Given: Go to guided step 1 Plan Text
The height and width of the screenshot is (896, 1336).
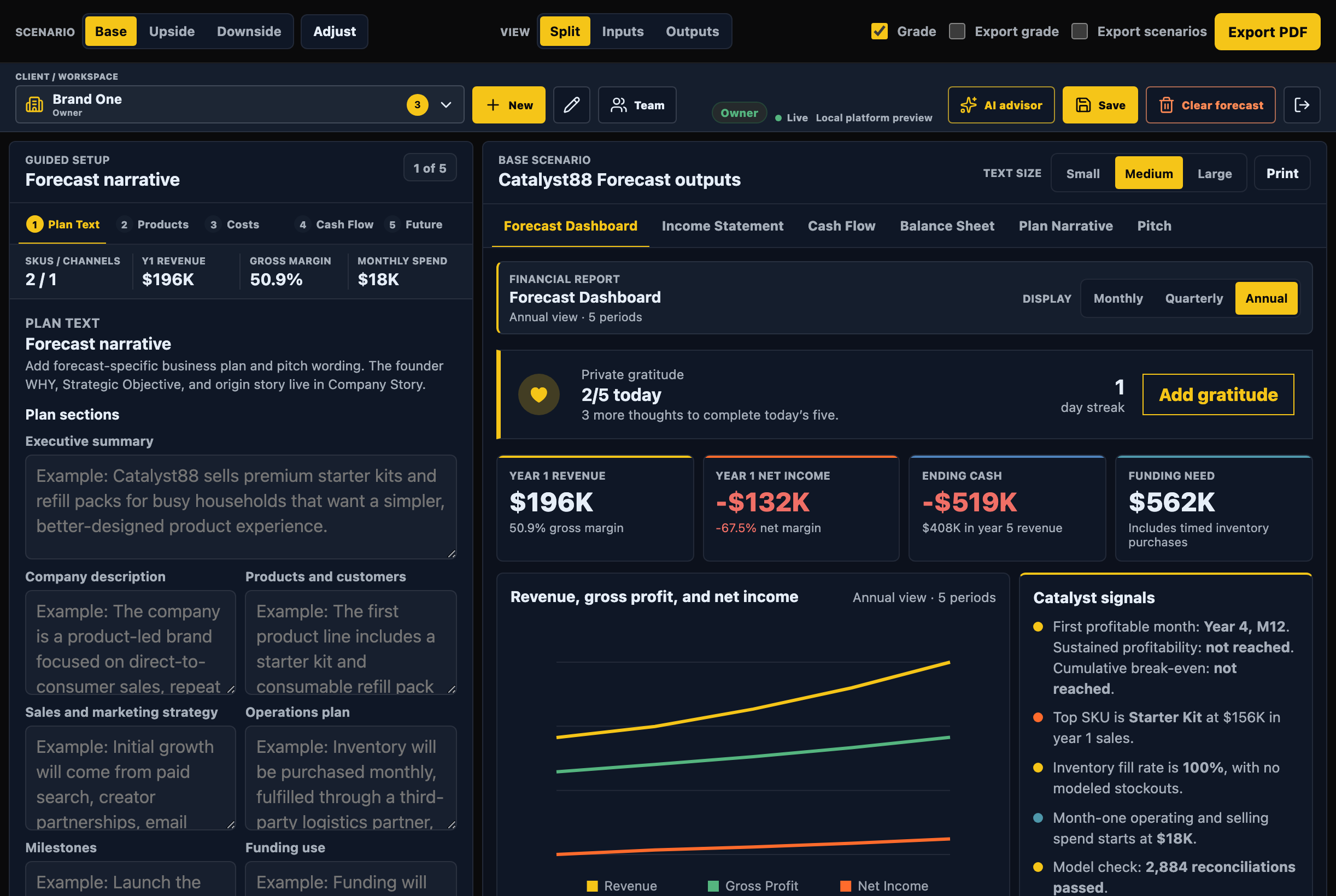Looking at the screenshot, I should pos(63,225).
